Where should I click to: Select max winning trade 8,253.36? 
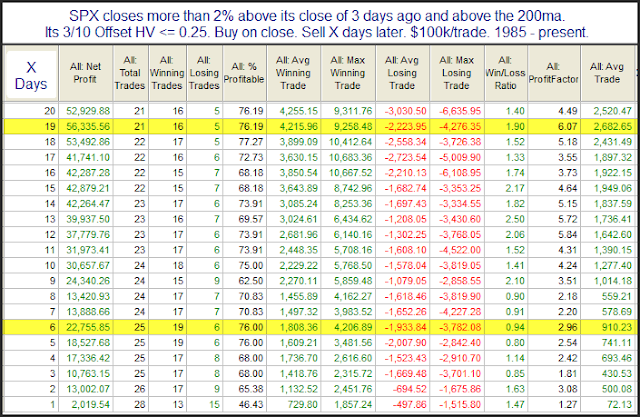[x=353, y=204]
